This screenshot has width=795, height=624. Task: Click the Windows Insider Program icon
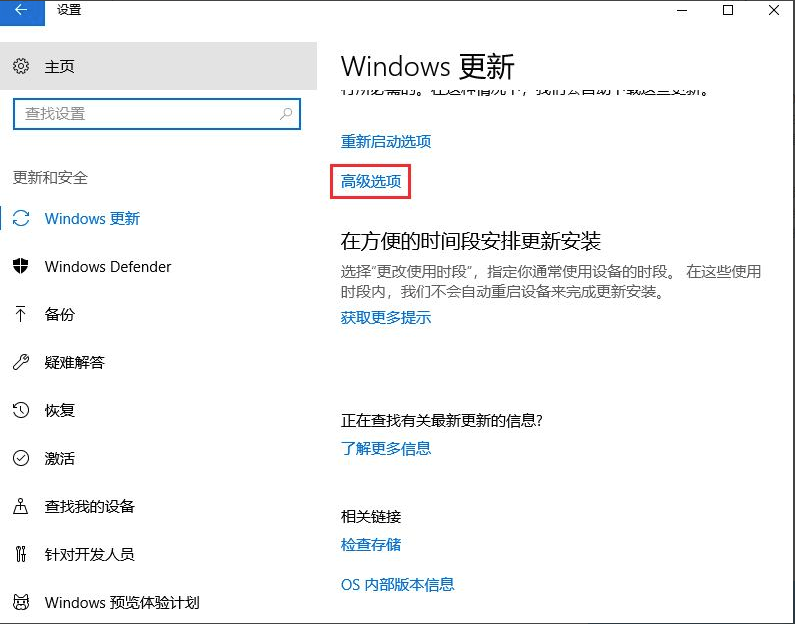(21, 603)
